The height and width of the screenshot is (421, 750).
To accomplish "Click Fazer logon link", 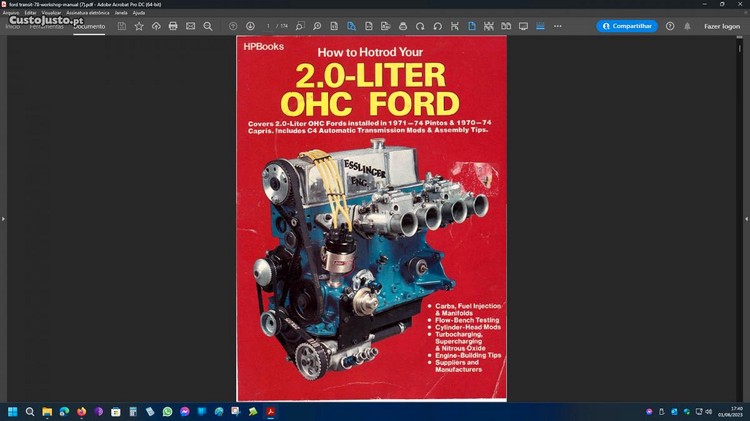I will 722,26.
